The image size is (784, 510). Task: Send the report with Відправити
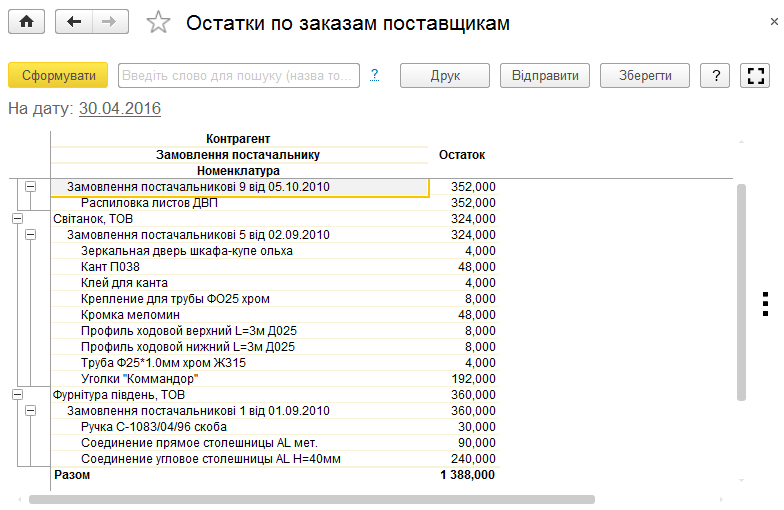click(545, 76)
